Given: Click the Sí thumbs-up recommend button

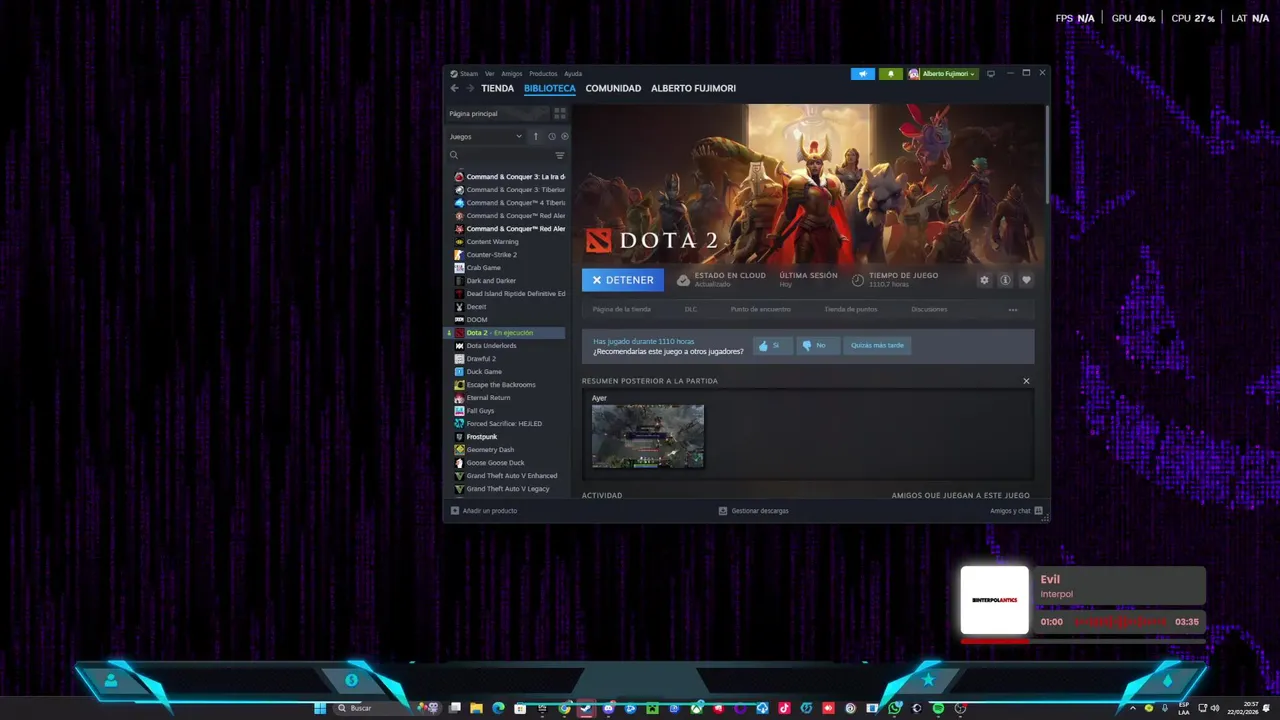Looking at the screenshot, I should click(772, 345).
